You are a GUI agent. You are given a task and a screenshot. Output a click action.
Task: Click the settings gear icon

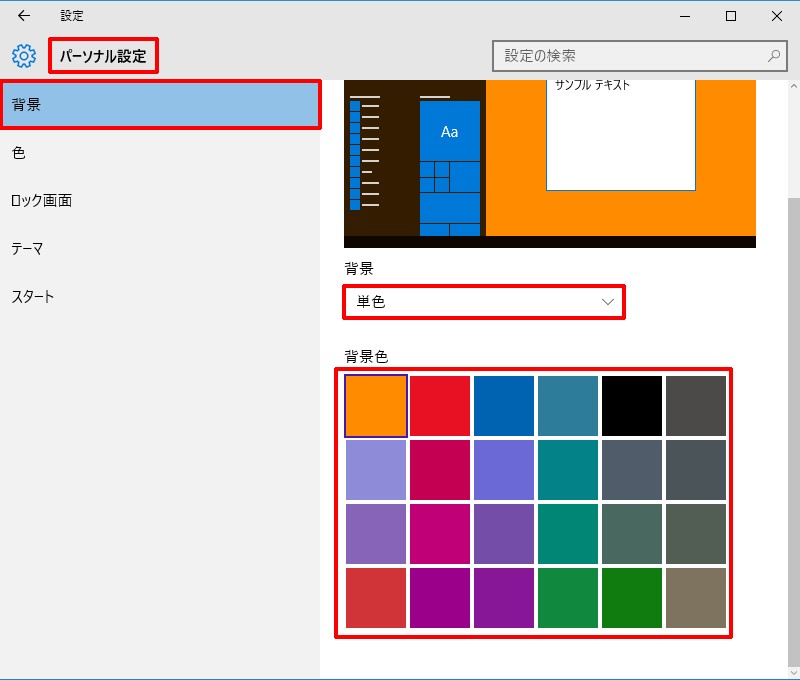point(24,56)
